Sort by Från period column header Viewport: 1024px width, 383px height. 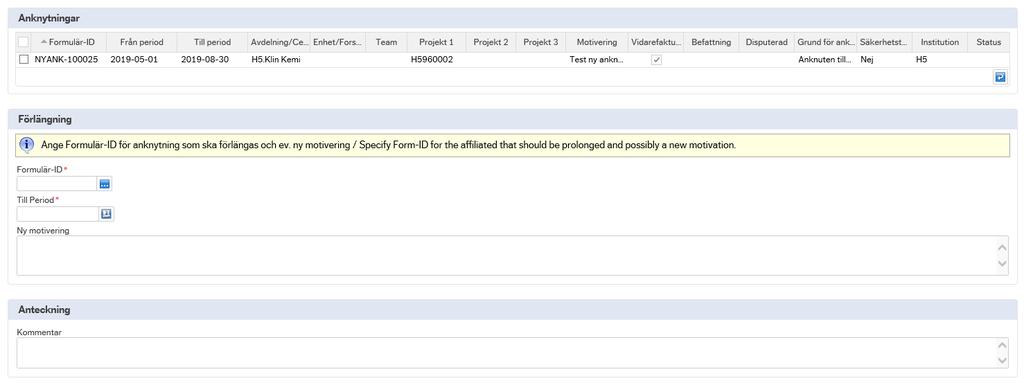[142, 42]
